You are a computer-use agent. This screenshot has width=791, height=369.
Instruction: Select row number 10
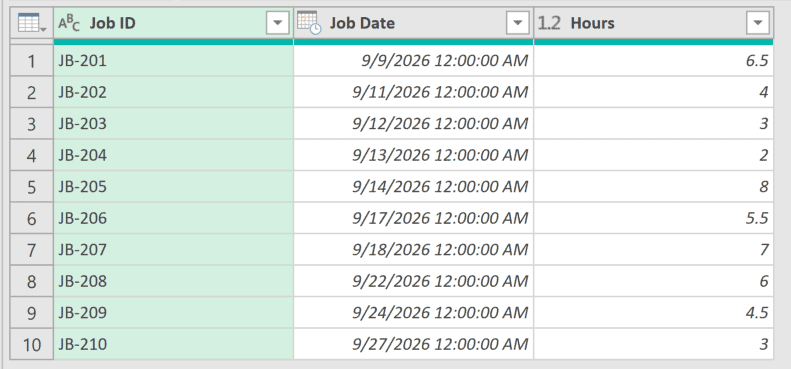[x=32, y=344]
